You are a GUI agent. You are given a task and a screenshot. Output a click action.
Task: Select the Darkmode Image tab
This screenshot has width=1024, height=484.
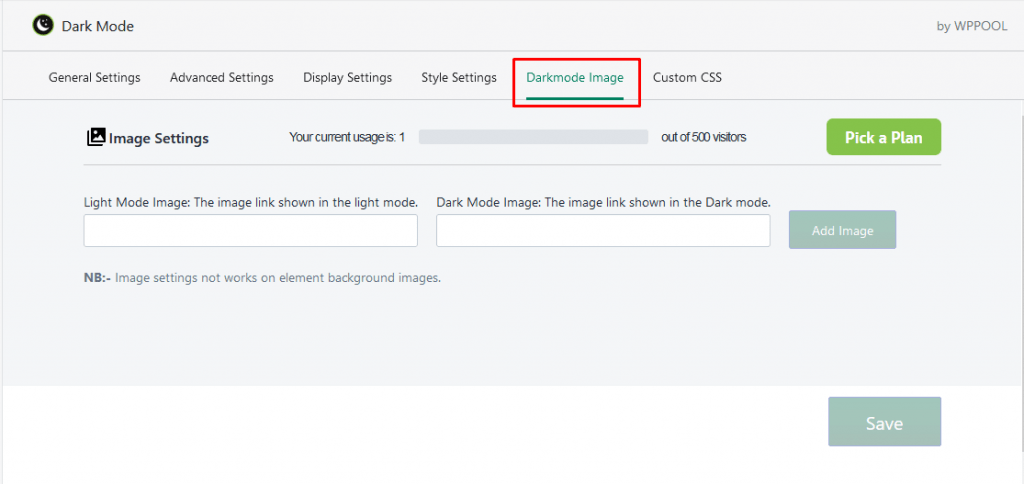(x=575, y=78)
